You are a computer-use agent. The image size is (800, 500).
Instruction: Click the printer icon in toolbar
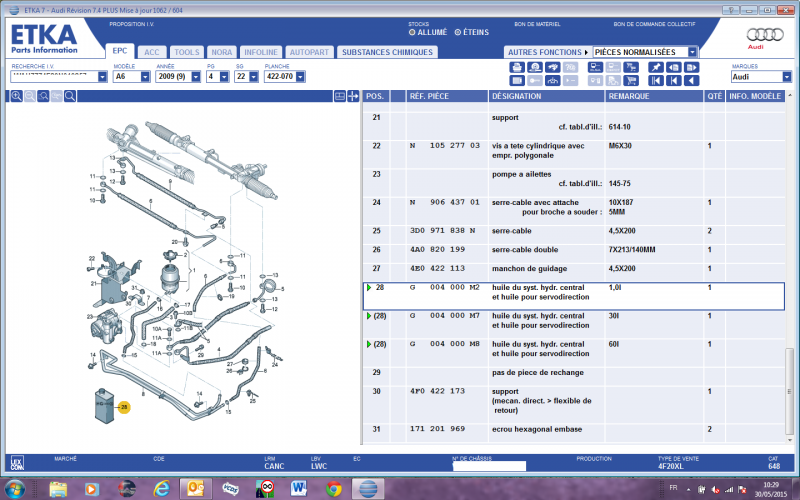pos(517,67)
